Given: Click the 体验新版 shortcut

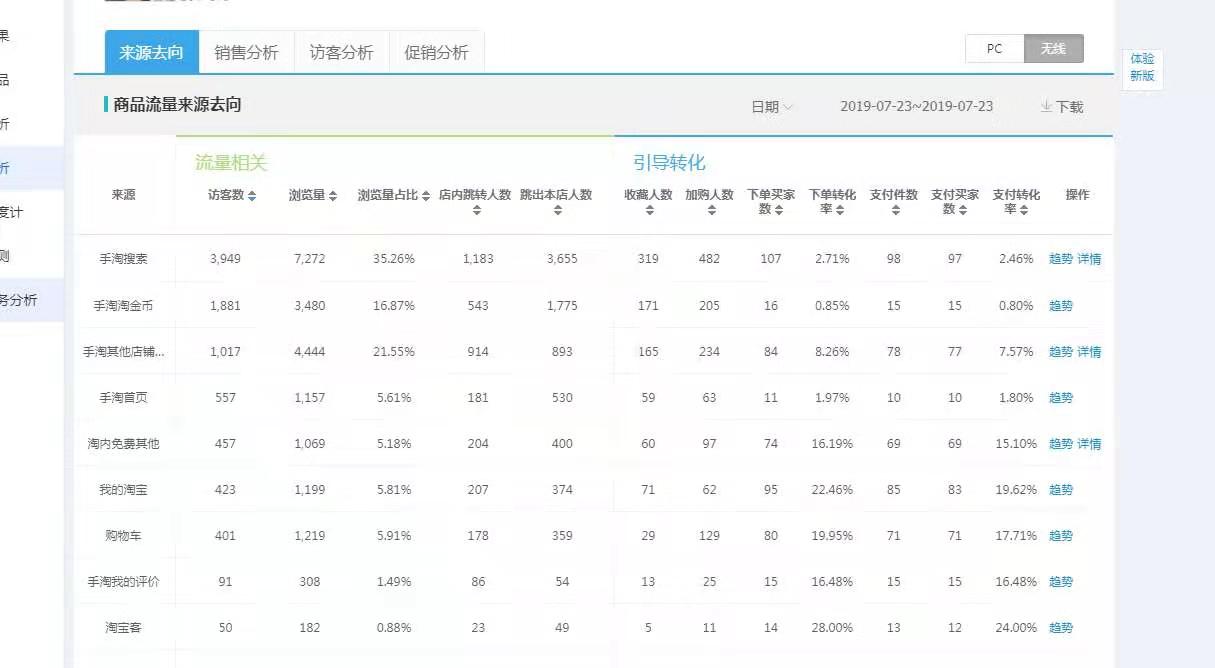Looking at the screenshot, I should 1141,68.
